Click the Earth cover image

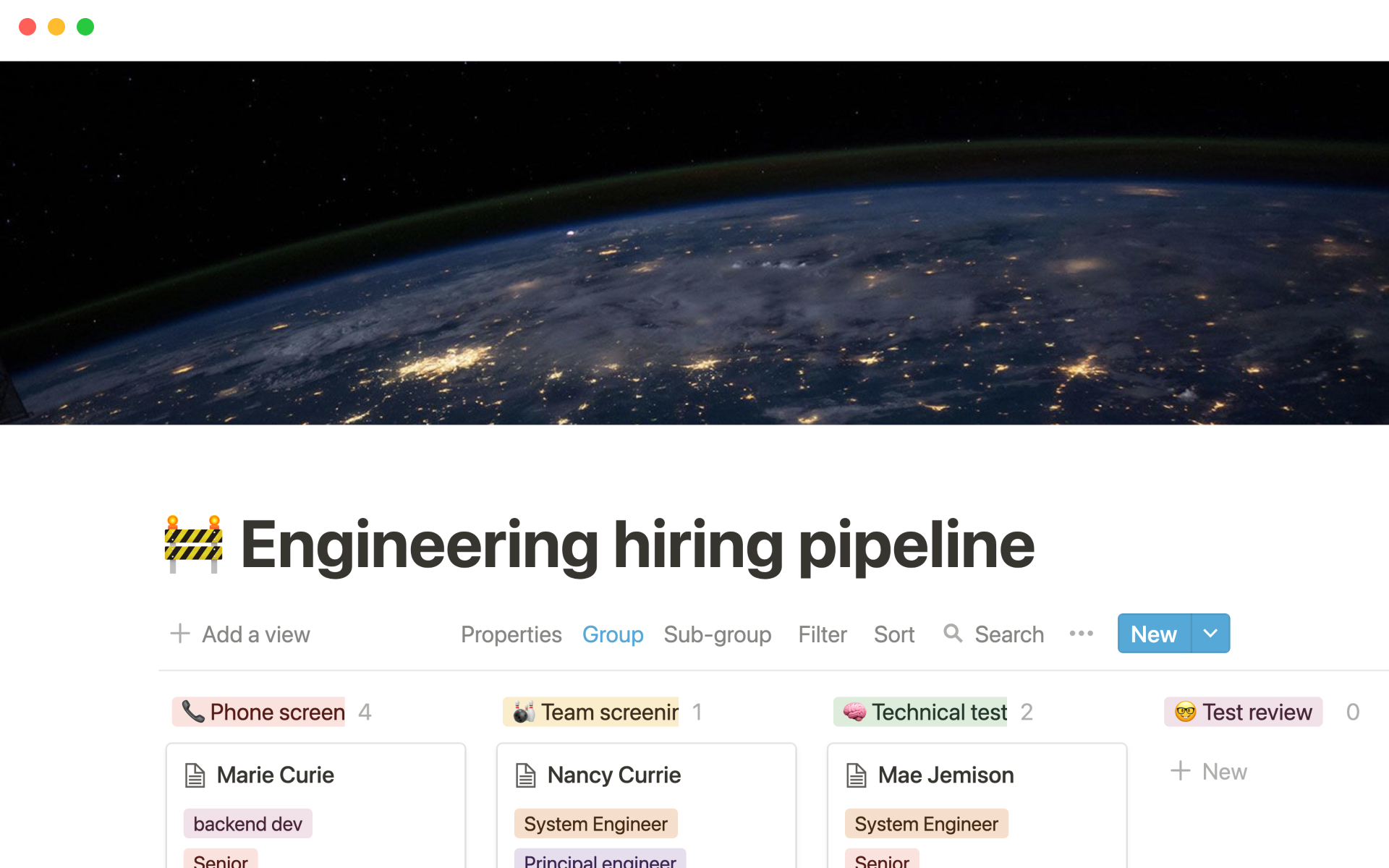pos(694,242)
